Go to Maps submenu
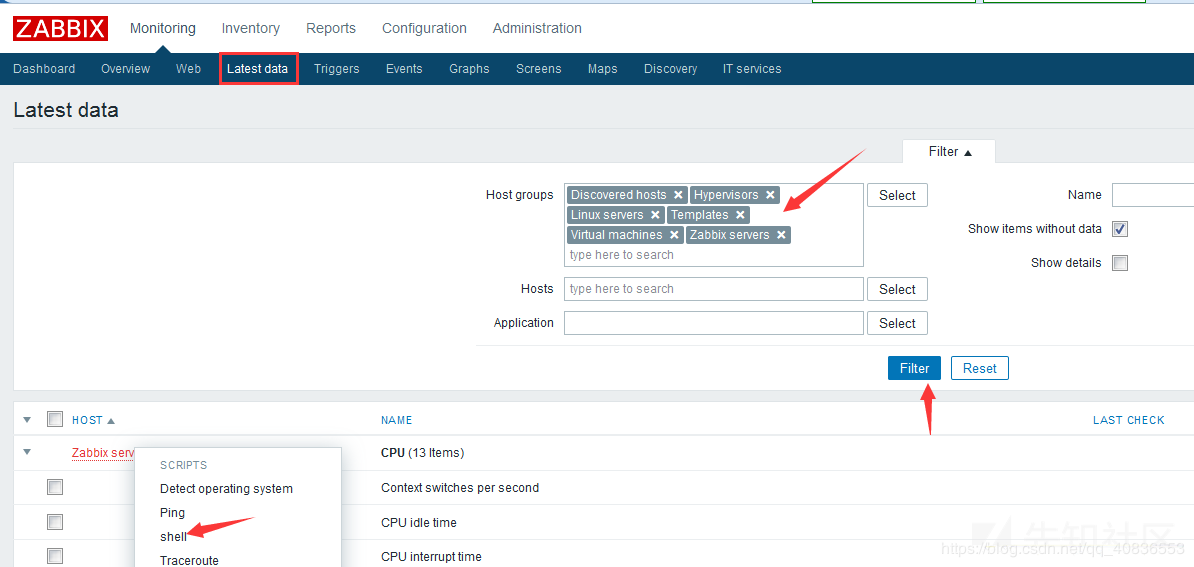This screenshot has width=1194, height=567. pyautogui.click(x=602, y=68)
